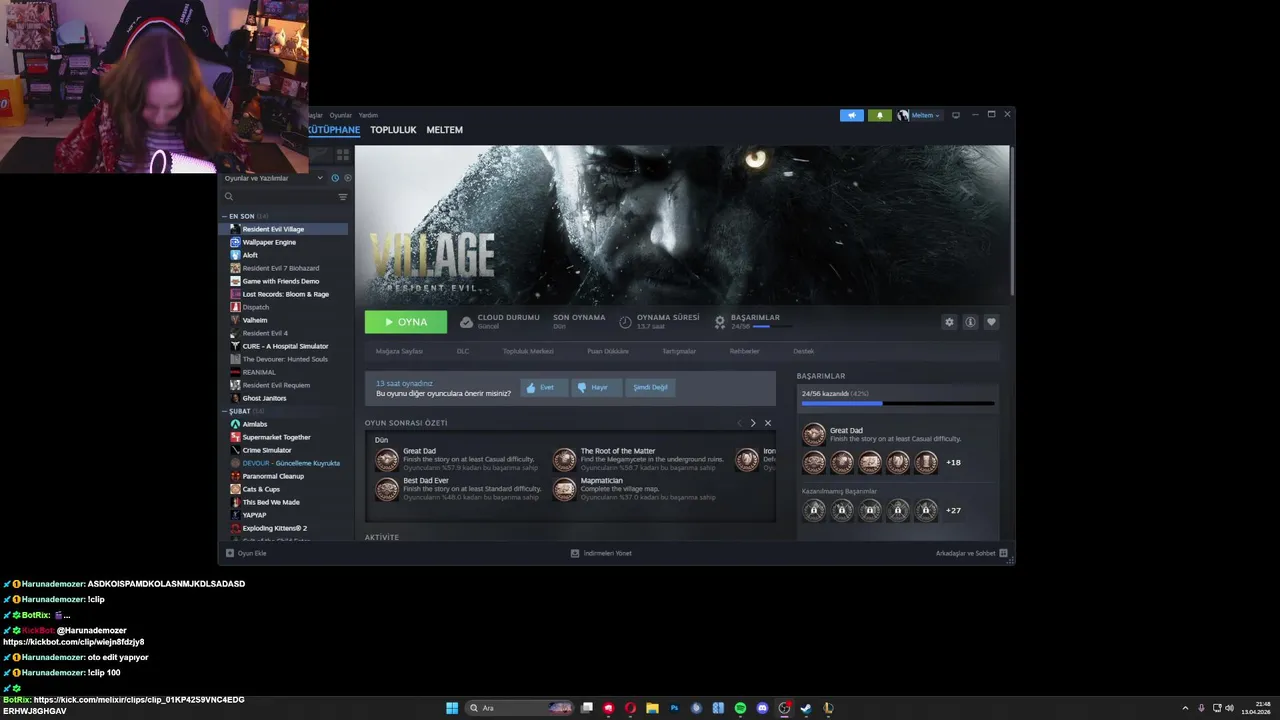Click the green OYNA play button
This screenshot has height=720, width=1280.
point(406,322)
